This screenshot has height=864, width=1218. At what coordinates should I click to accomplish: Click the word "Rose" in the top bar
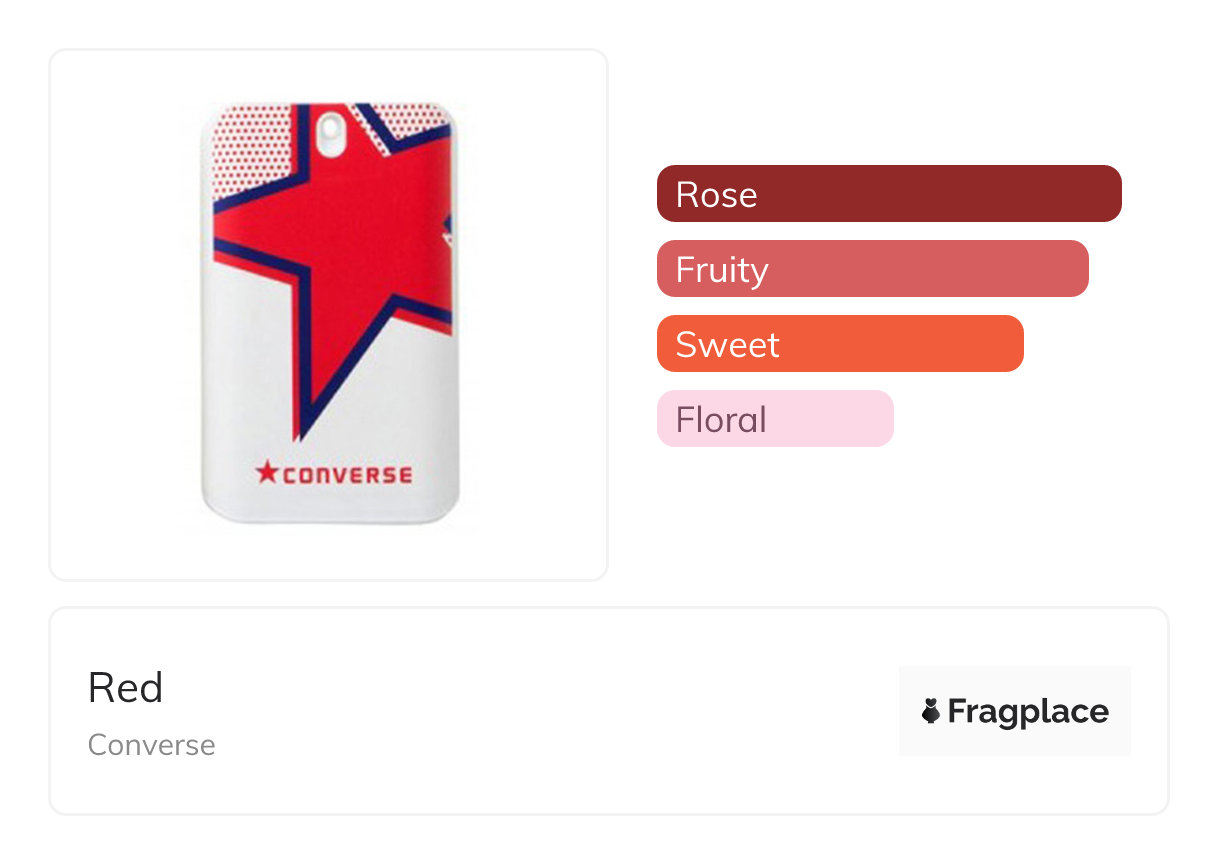716,194
